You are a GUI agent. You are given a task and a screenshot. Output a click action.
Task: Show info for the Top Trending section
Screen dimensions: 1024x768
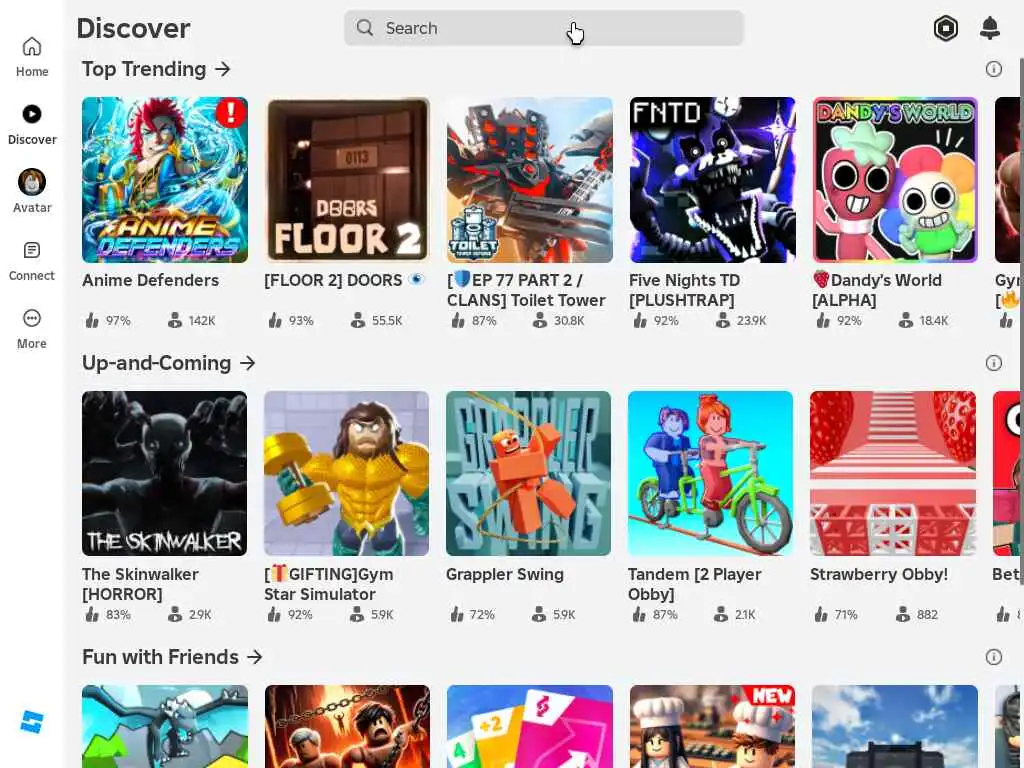click(x=993, y=69)
